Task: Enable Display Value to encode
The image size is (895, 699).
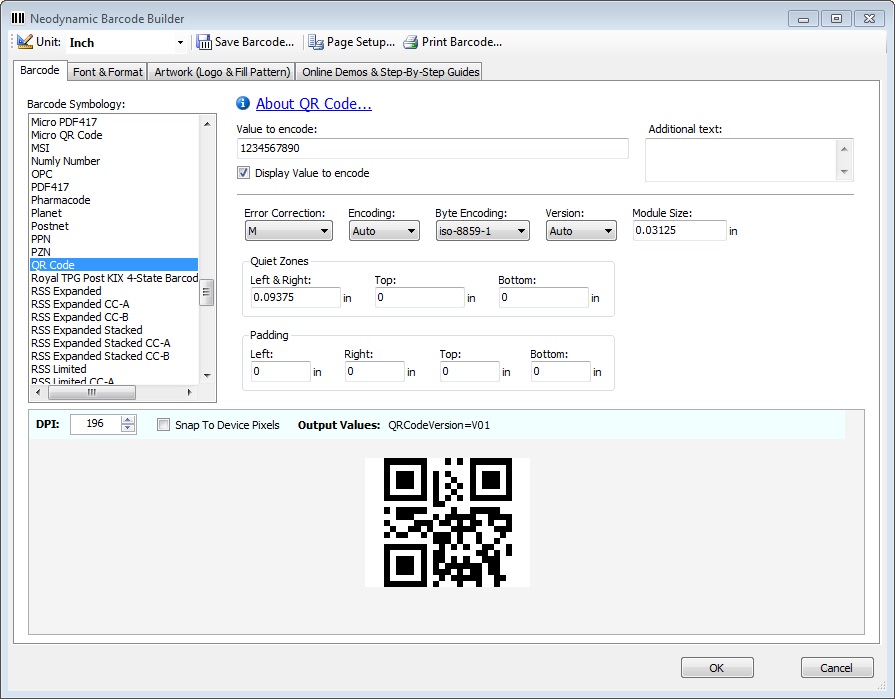Action: [x=242, y=172]
